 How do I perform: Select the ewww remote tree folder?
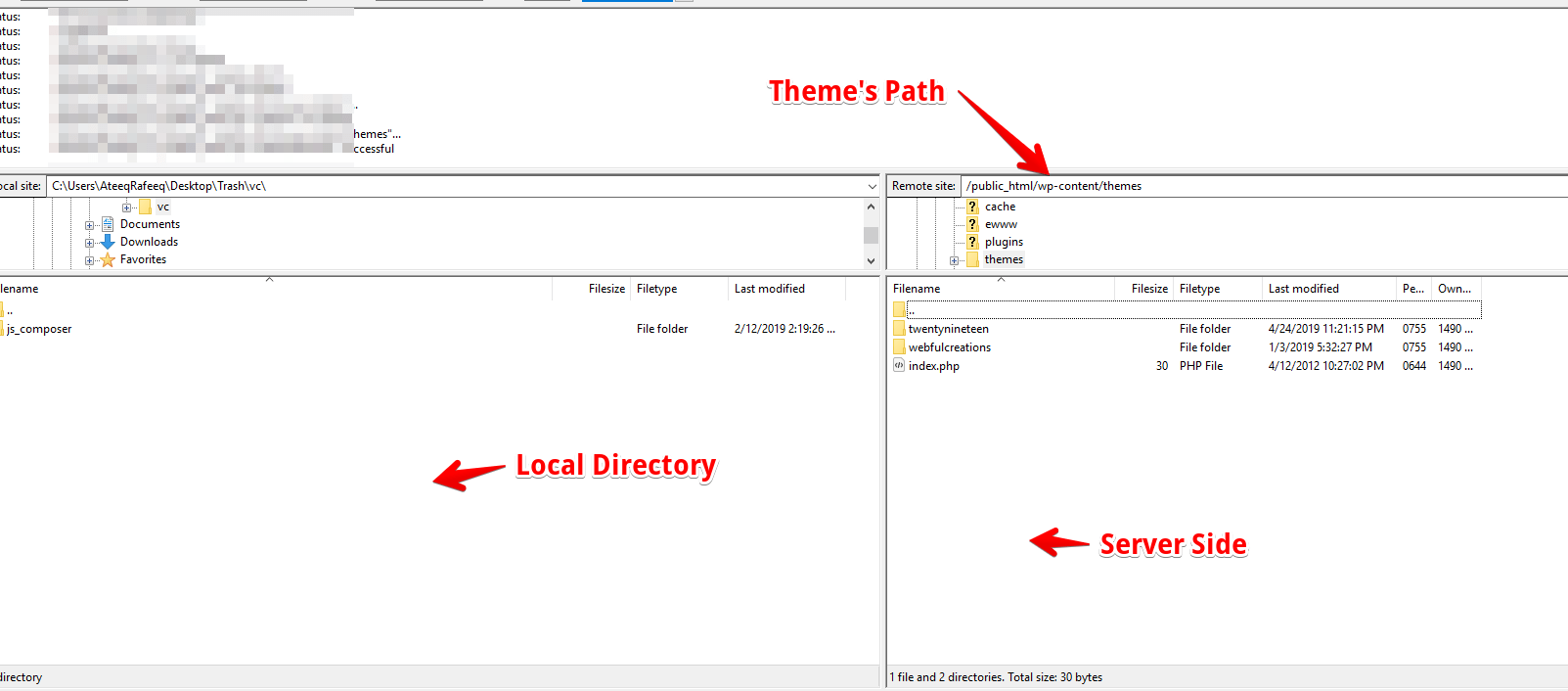tap(1001, 224)
